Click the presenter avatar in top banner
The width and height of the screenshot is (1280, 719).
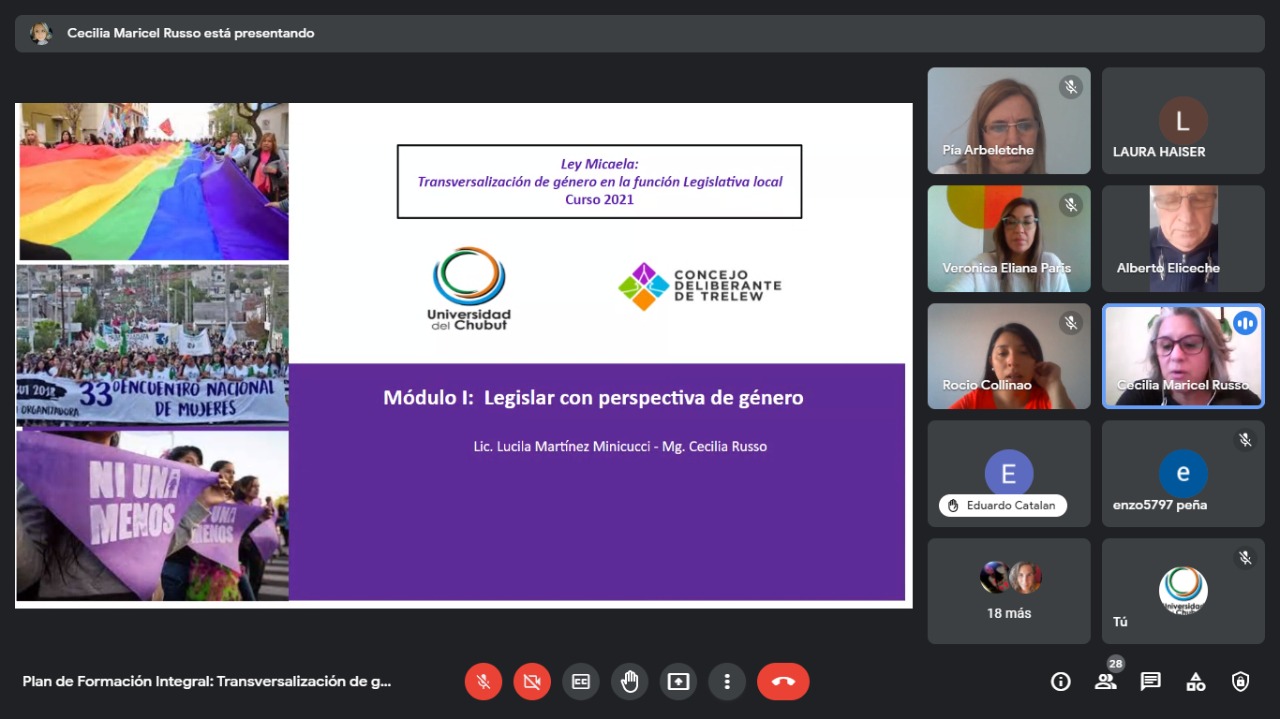click(41, 33)
